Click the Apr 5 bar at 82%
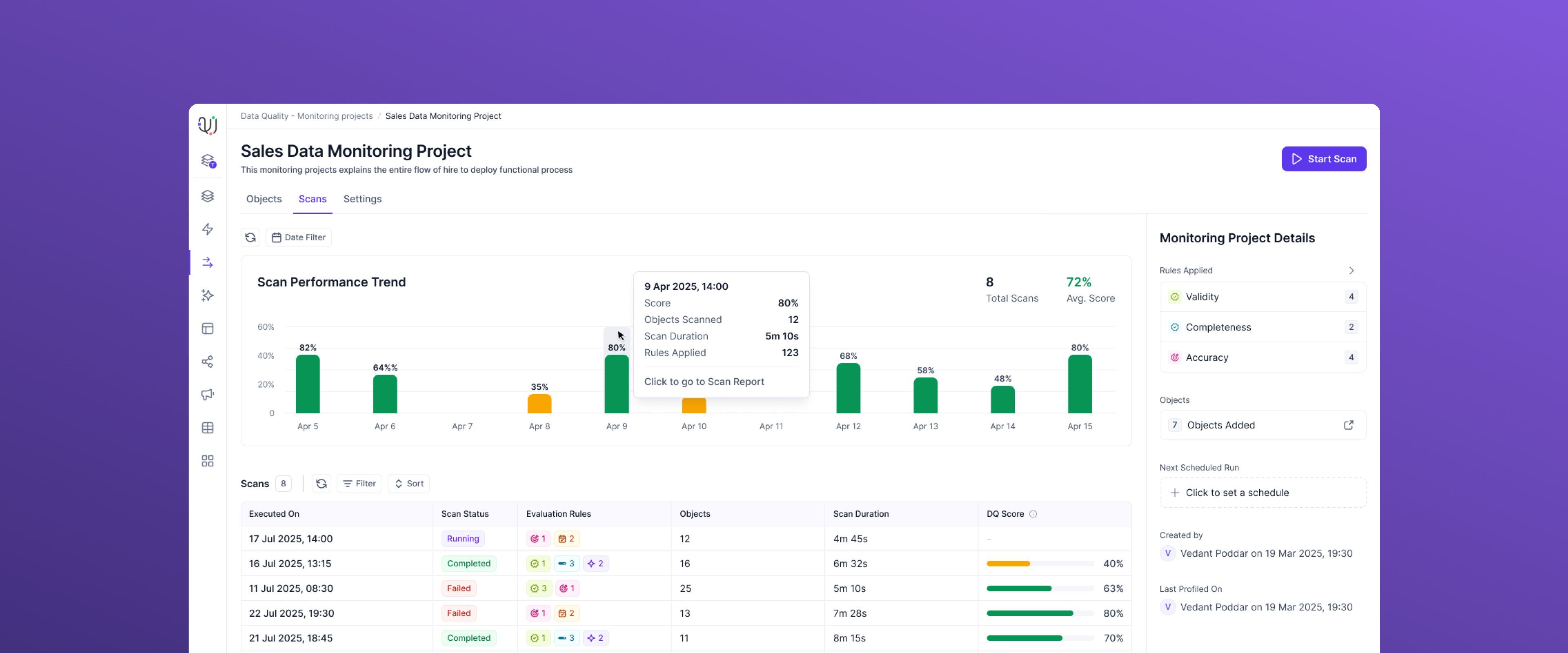The image size is (1568, 653). 307,384
